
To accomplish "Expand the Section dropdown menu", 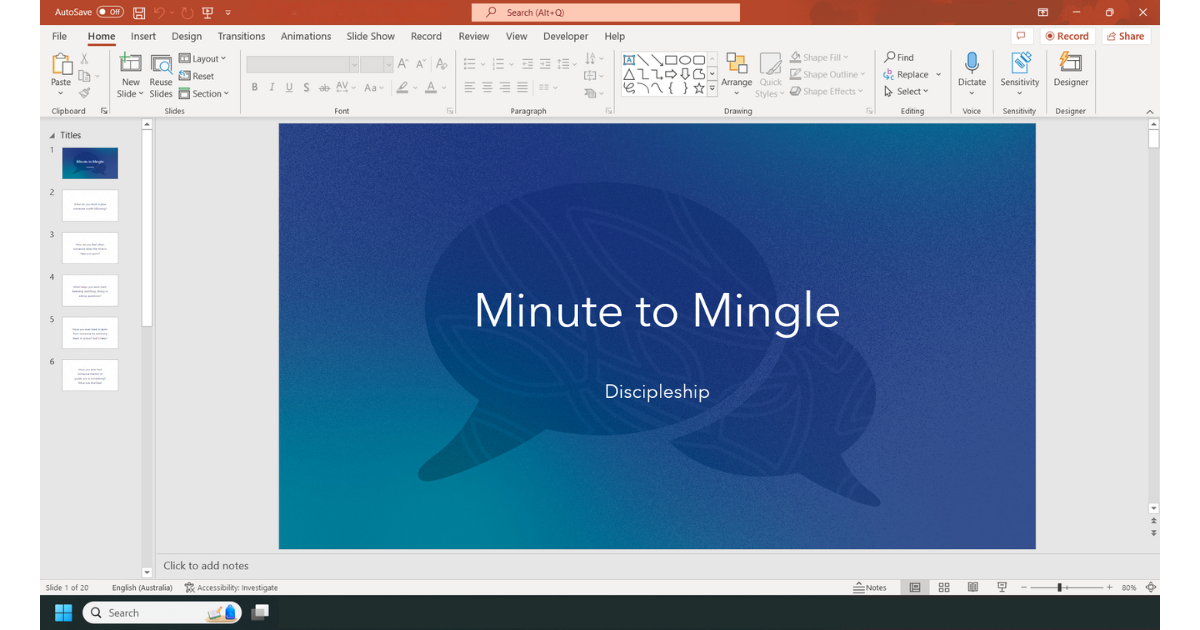I will (x=205, y=94).
